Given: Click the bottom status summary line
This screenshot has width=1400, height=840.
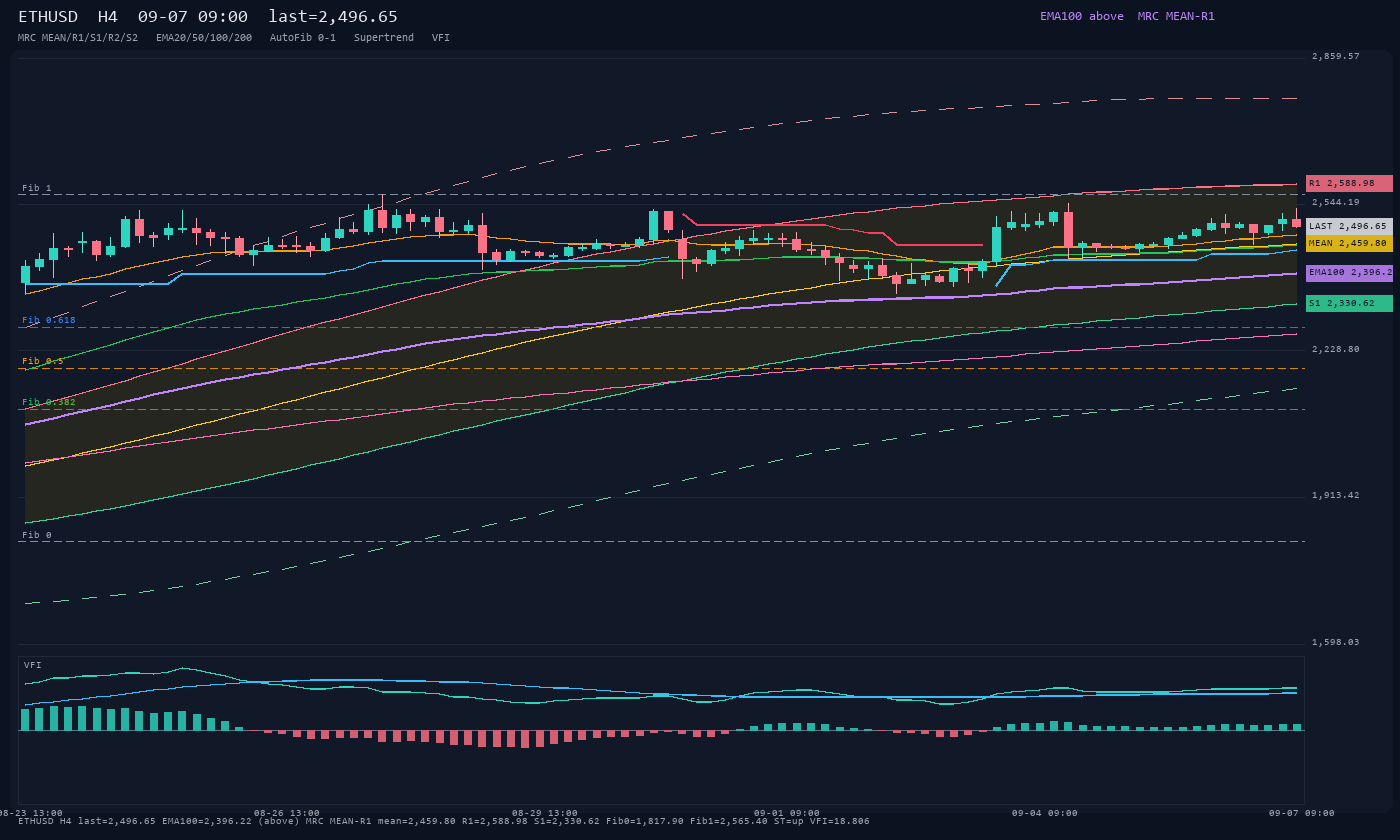Looking at the screenshot, I should pos(444,821).
